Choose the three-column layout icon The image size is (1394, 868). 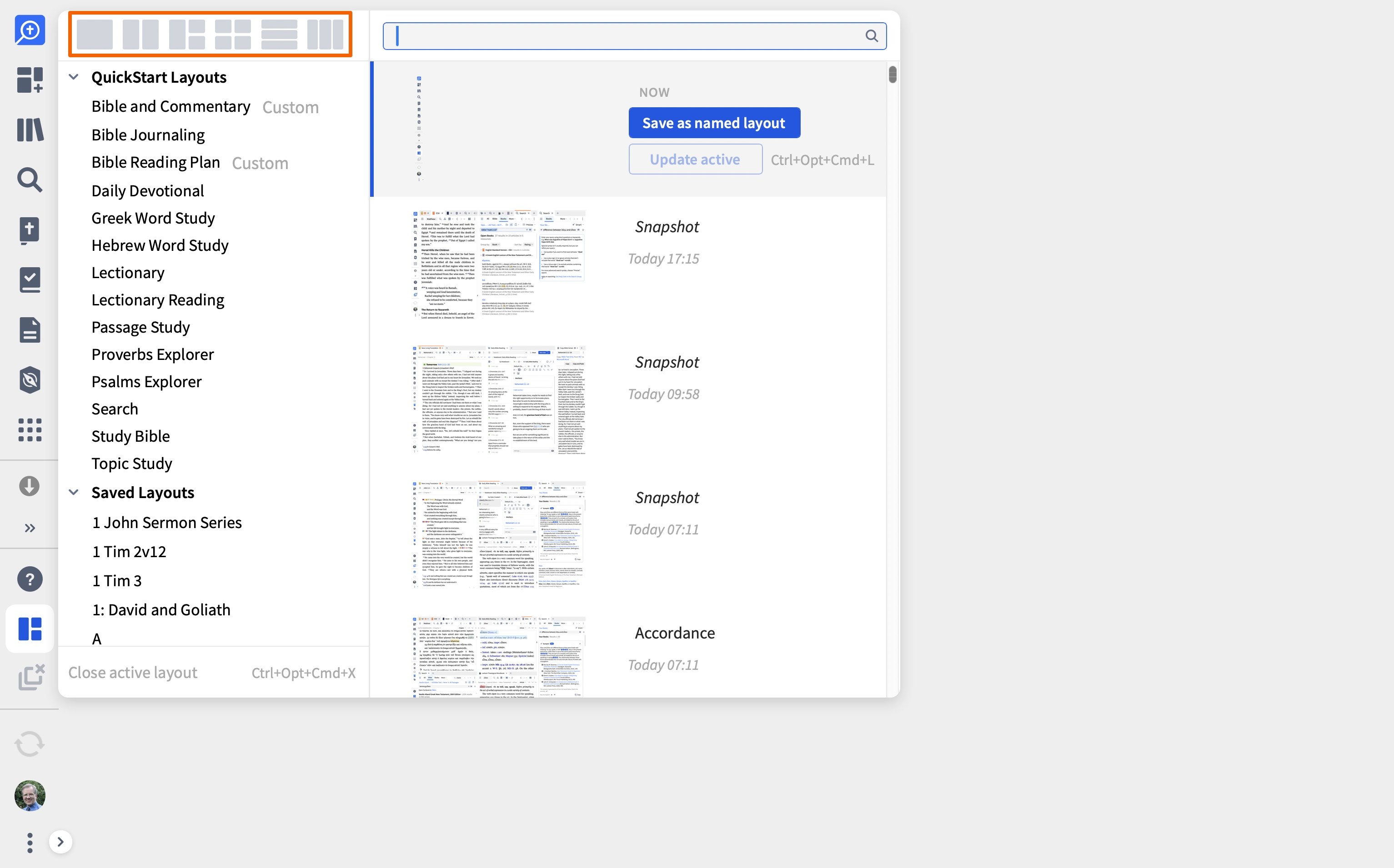[x=325, y=35]
